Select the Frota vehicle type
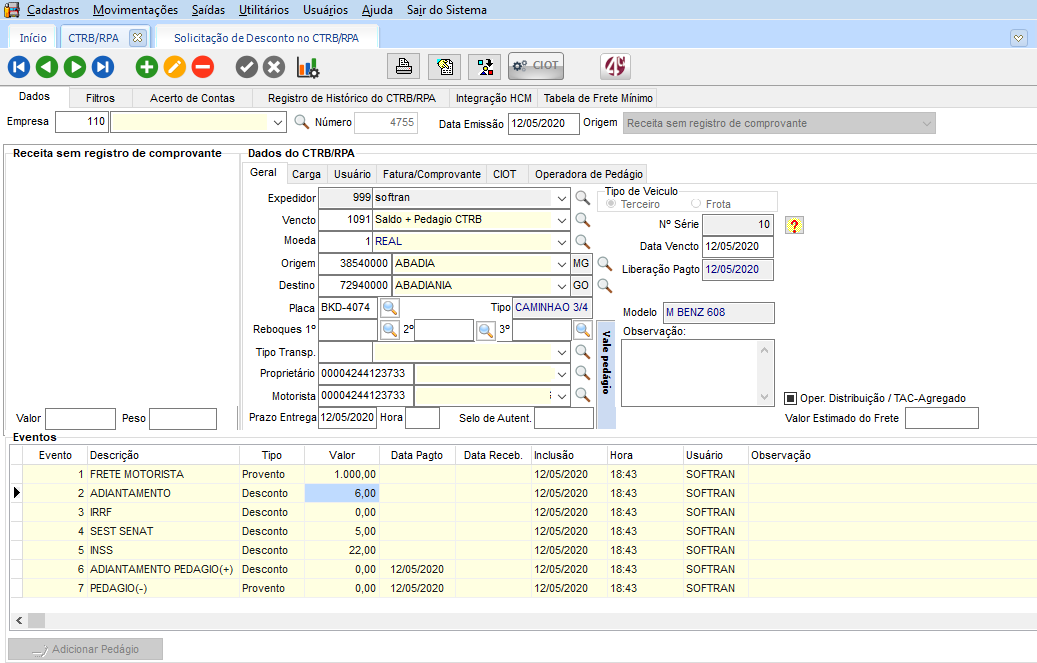Viewport: 1037px width, 663px height. [x=696, y=204]
